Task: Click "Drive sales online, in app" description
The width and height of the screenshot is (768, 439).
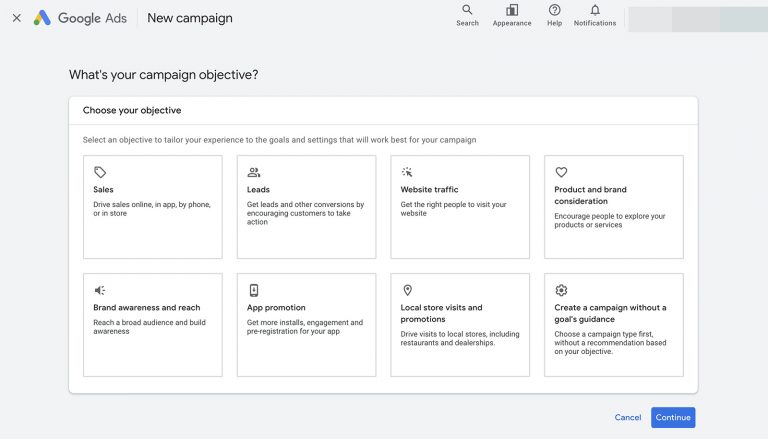Action: pyautogui.click(x=152, y=209)
